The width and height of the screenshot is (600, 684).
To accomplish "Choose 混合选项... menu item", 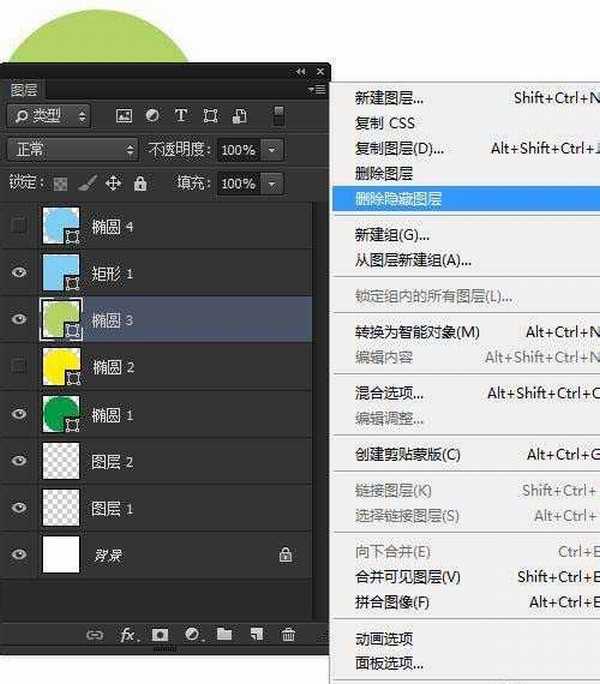I will coord(466,393).
